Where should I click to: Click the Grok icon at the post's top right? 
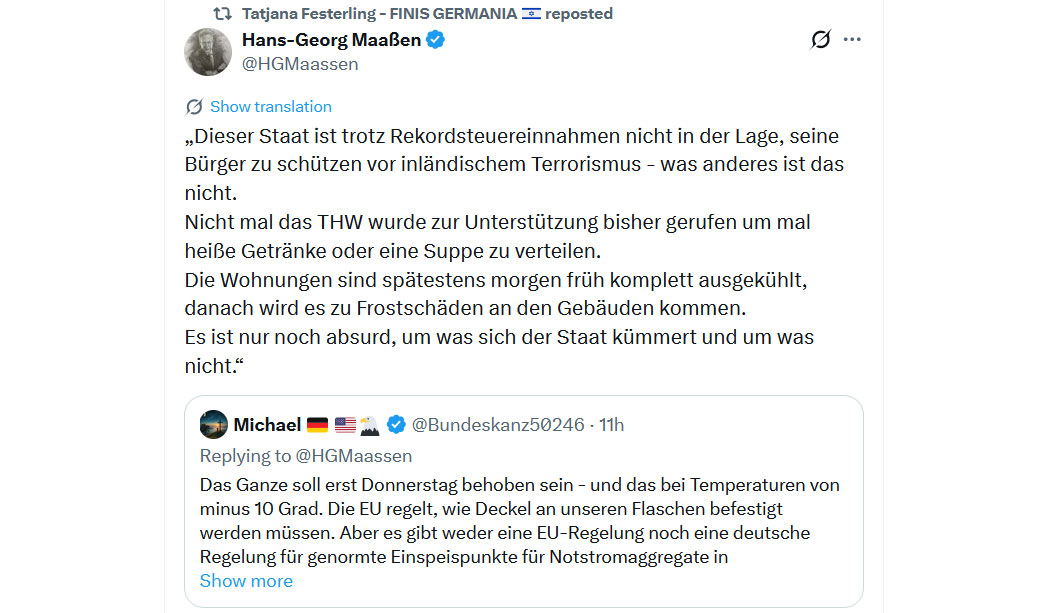point(820,40)
